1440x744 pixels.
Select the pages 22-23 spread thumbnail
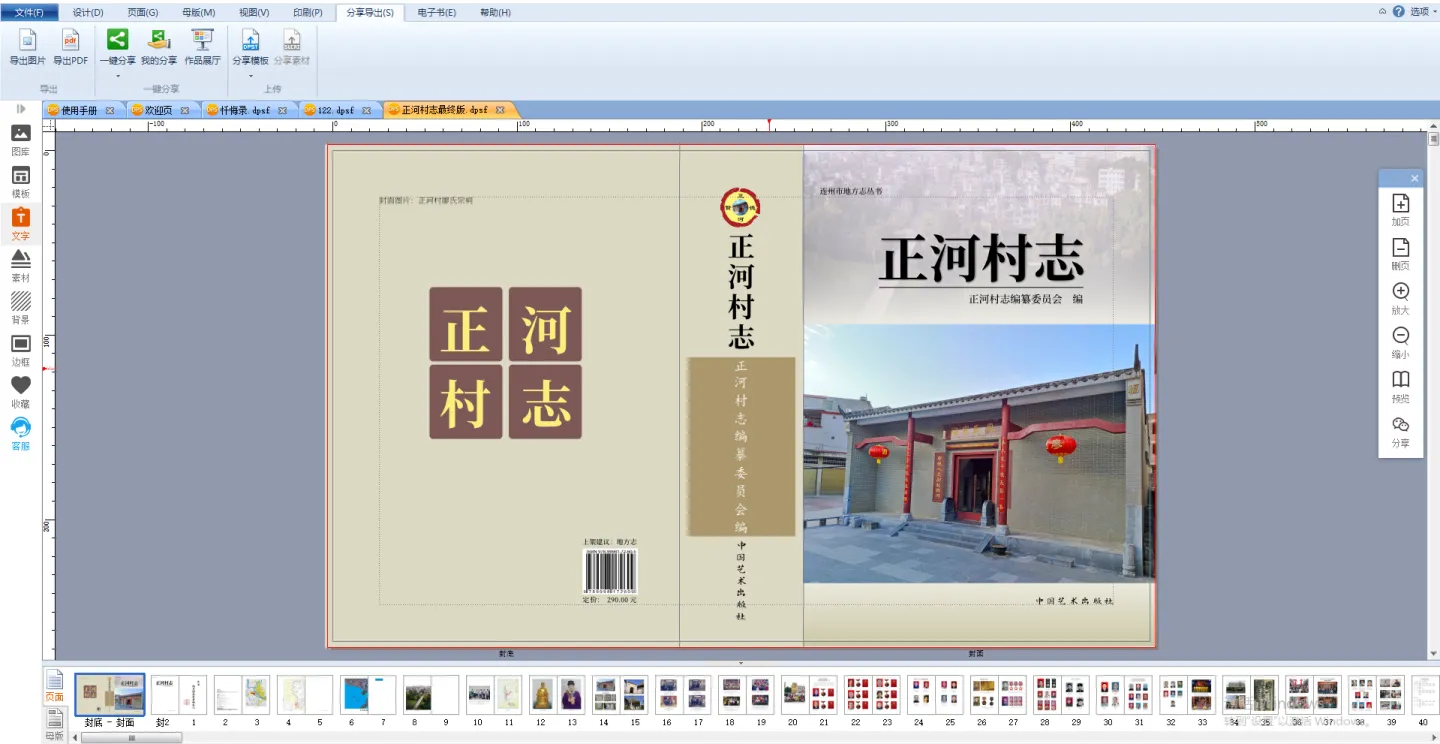pos(872,694)
